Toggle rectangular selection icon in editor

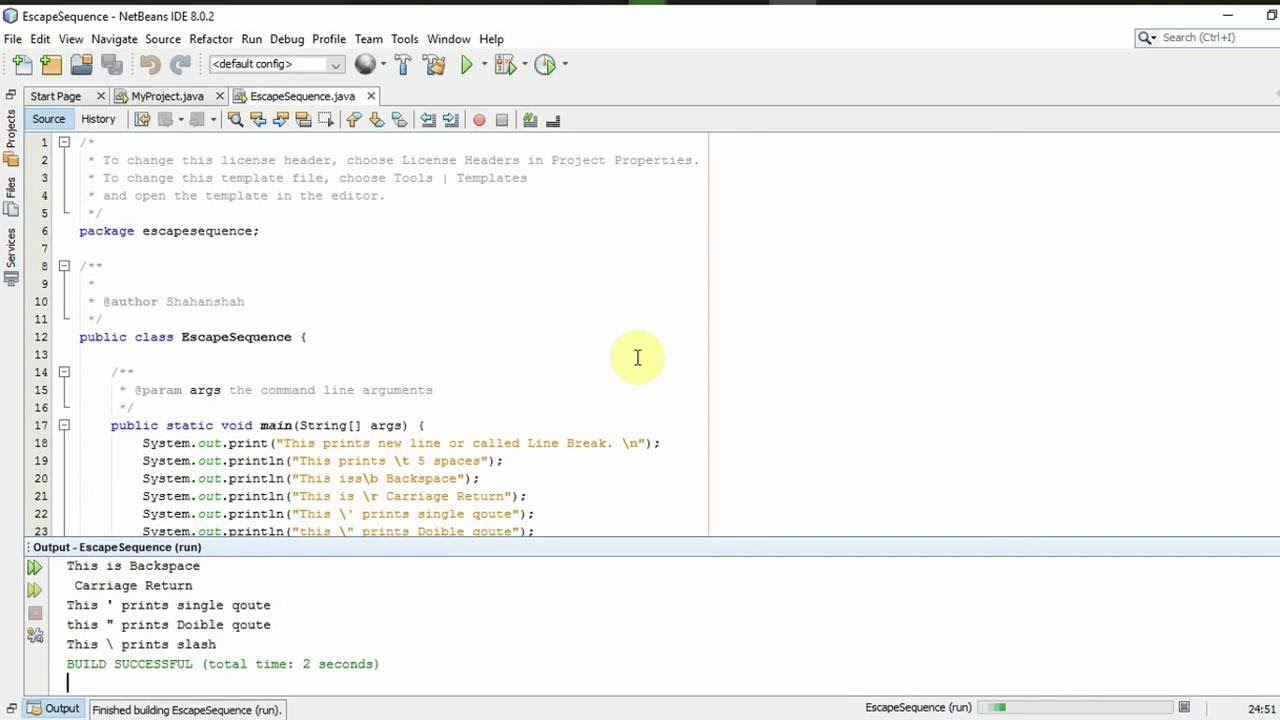click(x=325, y=120)
